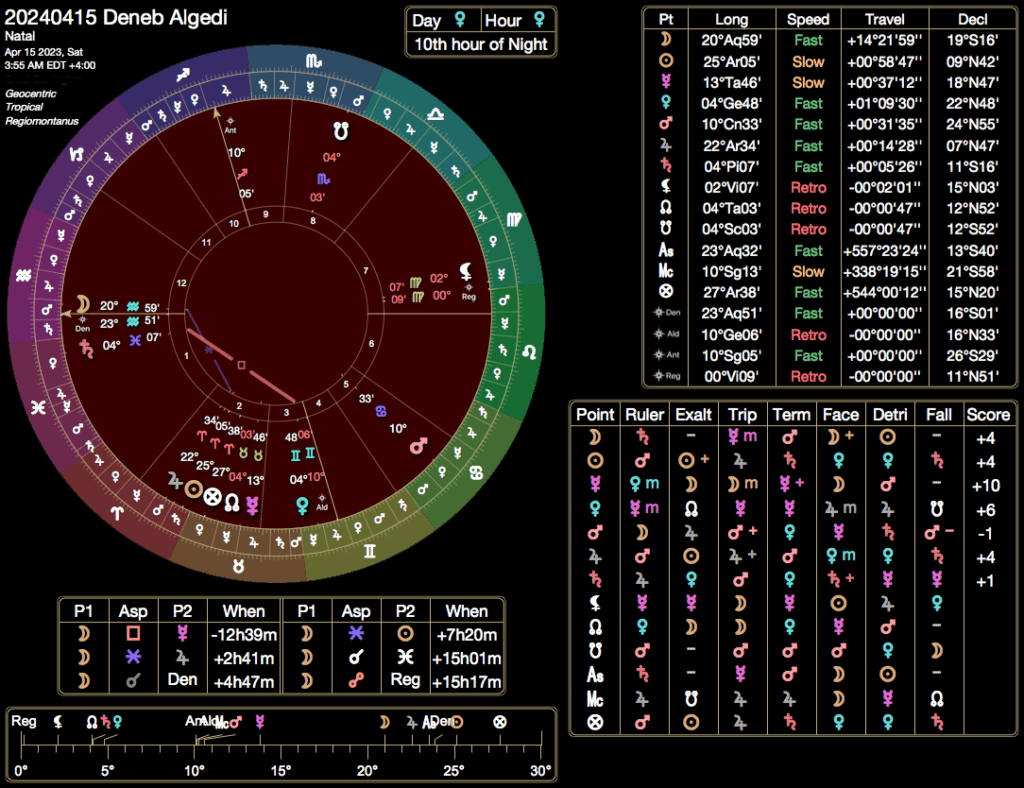Click the Venus glyph beside Hour
Image resolution: width=1024 pixels, height=788 pixels.
click(x=539, y=20)
